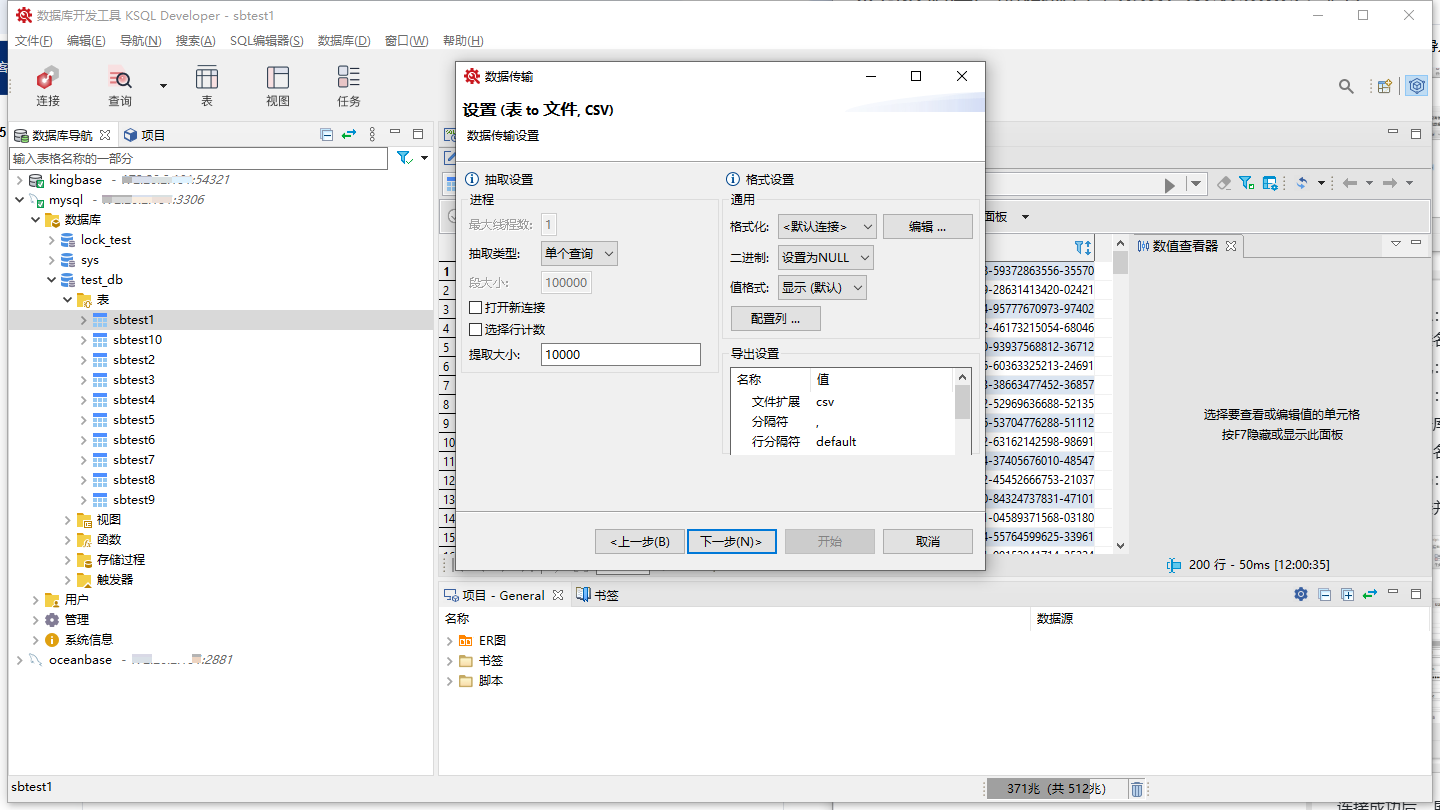Screen dimensions: 1440x810
Task: Click the column filter/sort icon in grid header
Action: click(x=1083, y=247)
